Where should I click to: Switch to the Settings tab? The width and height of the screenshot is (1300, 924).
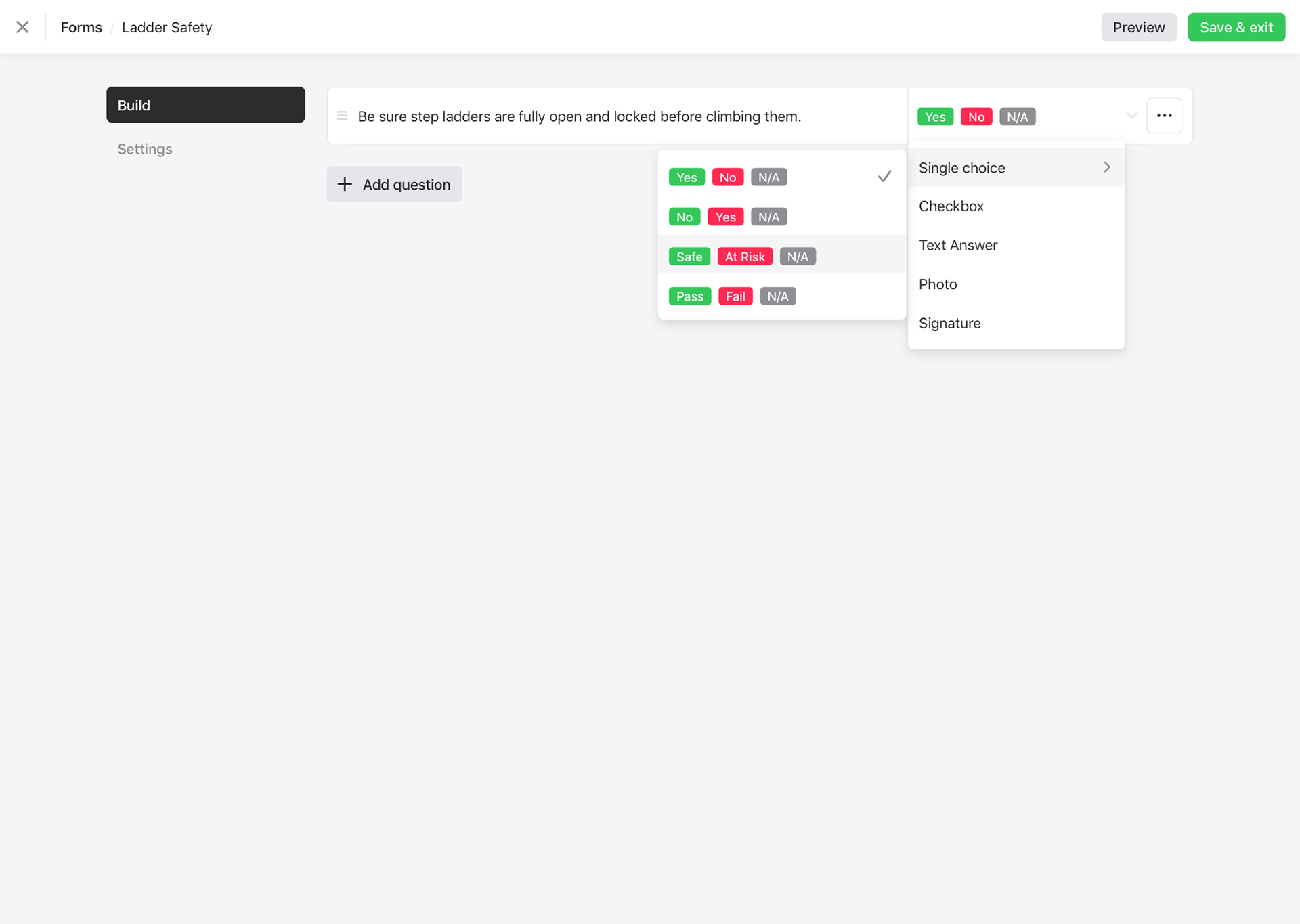144,148
